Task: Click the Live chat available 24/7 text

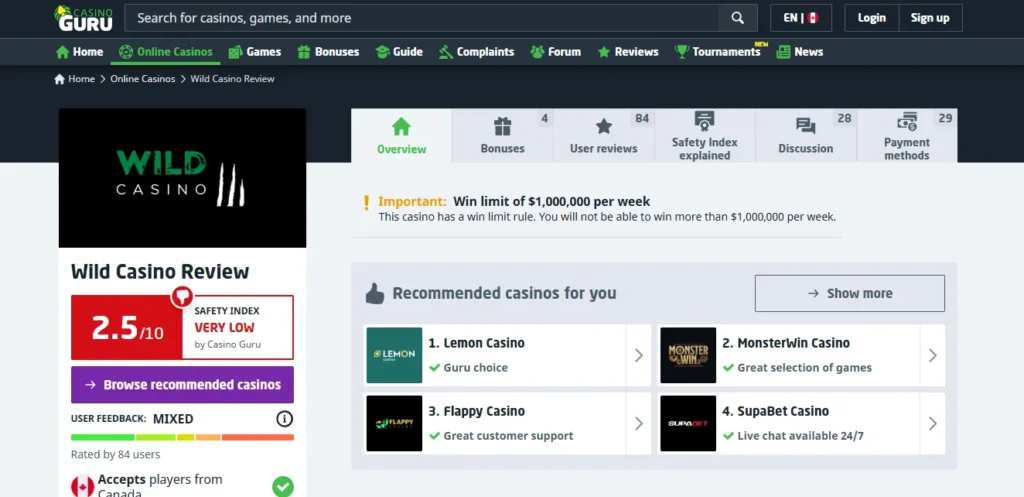Action: click(801, 436)
